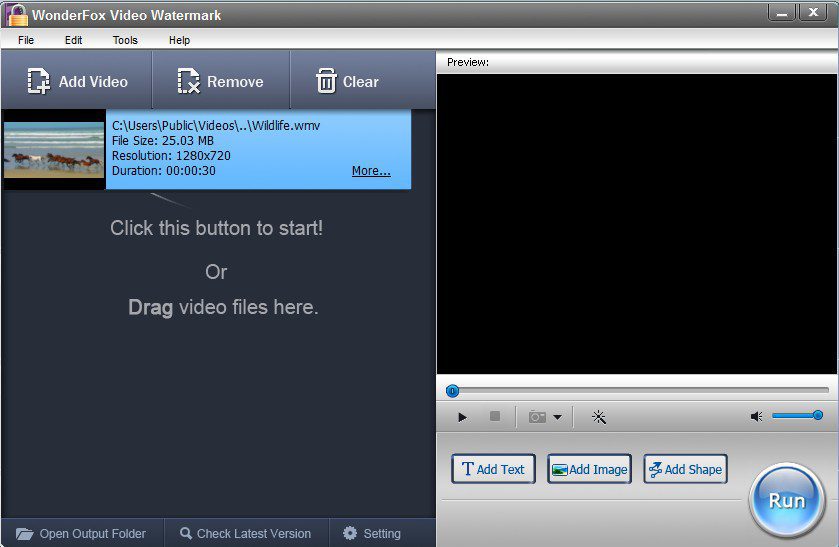
Task: Start processing with the Run button
Action: [x=787, y=500]
